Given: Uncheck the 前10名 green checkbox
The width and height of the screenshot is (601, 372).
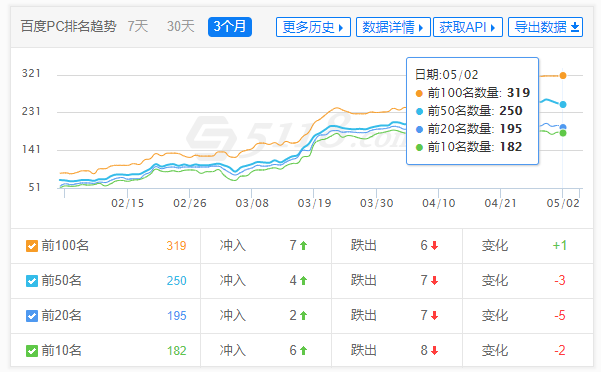Looking at the screenshot, I should pos(32,351).
